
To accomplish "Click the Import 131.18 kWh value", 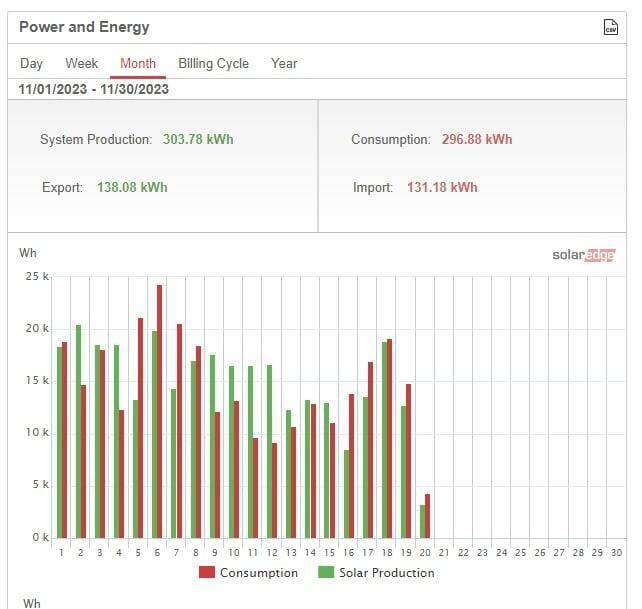I will pyautogui.click(x=442, y=187).
